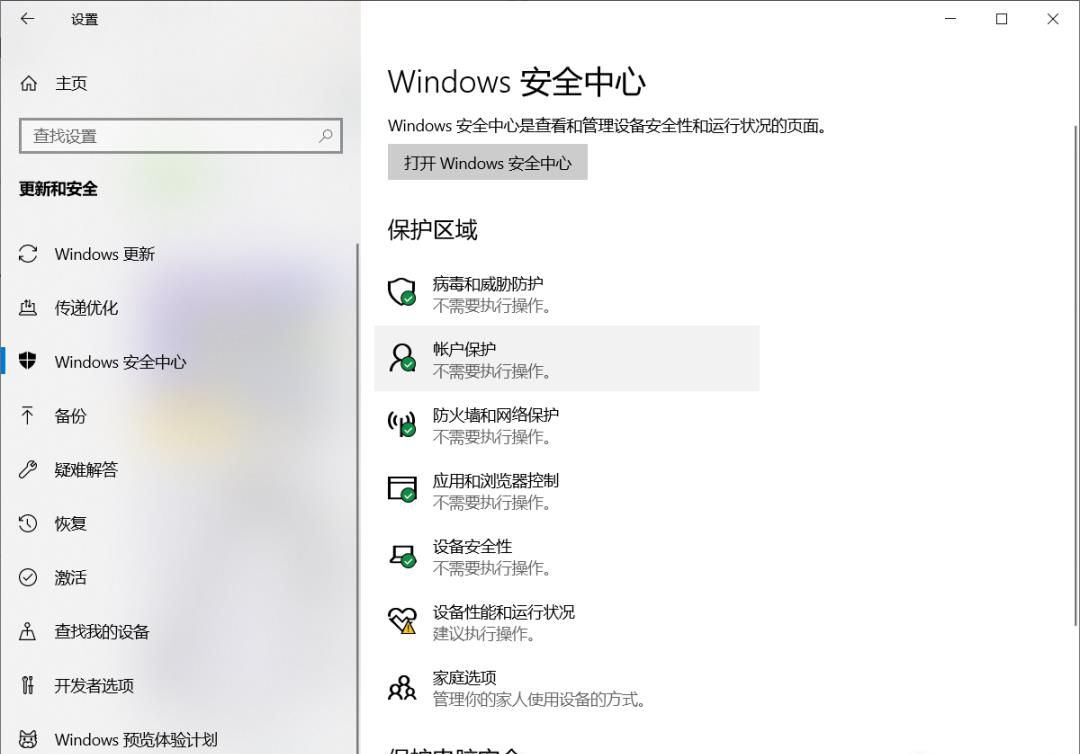Open 病毒和威胁防护 protection area
Screen dimensions: 1080x754
[x=567, y=293]
